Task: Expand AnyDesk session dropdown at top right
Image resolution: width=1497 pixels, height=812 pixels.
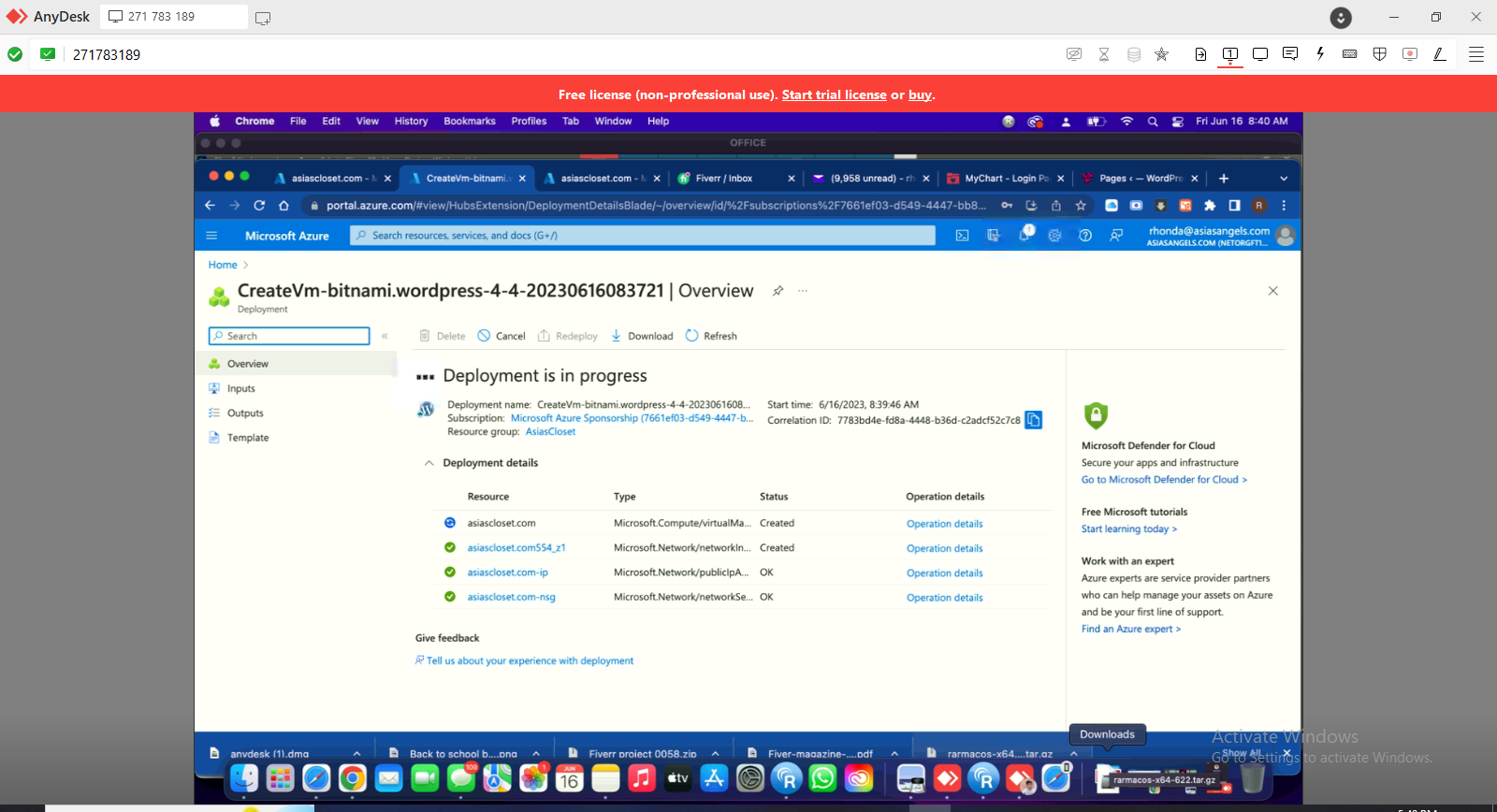Action: [x=1341, y=17]
